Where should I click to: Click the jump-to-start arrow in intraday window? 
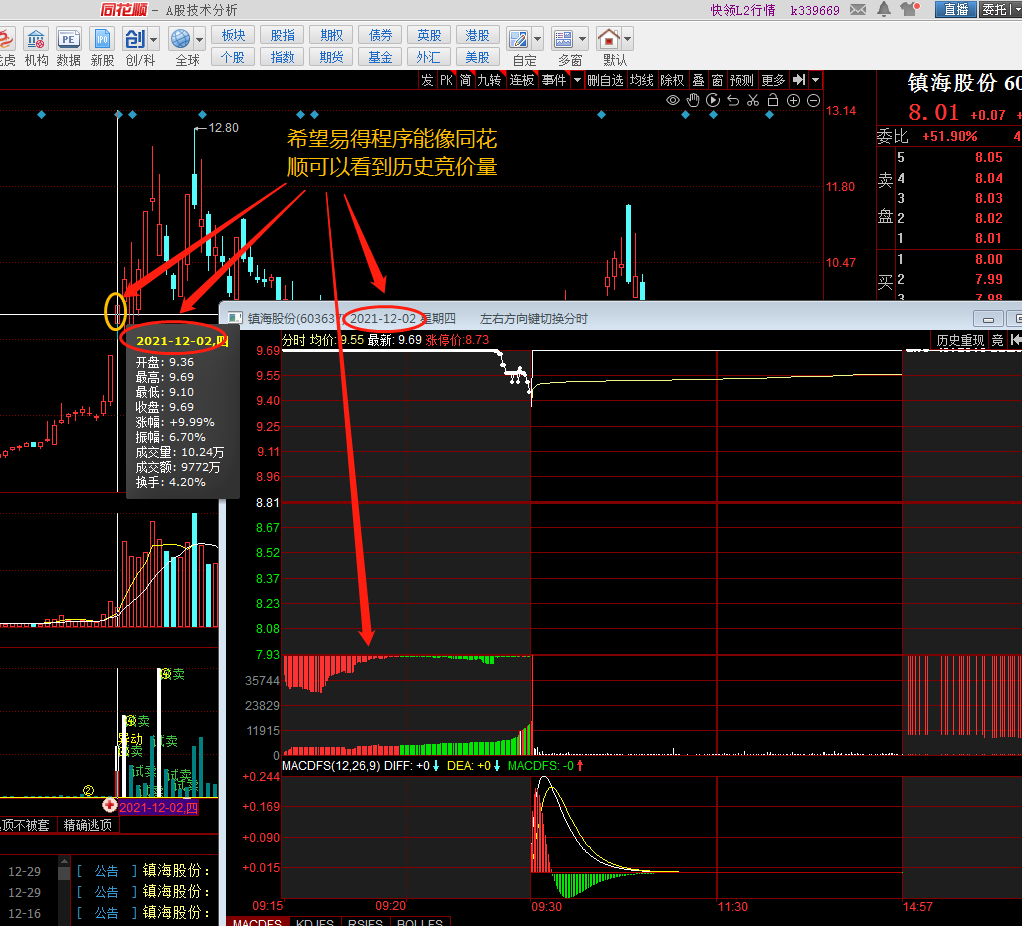[1015, 340]
